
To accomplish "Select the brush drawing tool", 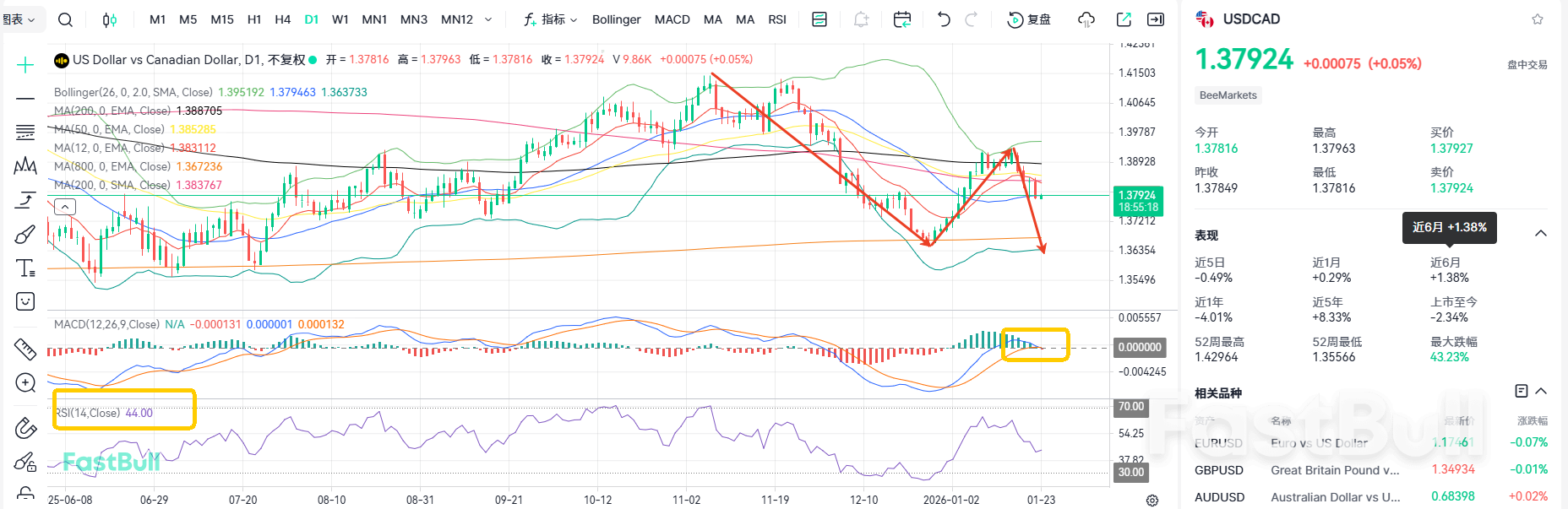I will pyautogui.click(x=25, y=234).
